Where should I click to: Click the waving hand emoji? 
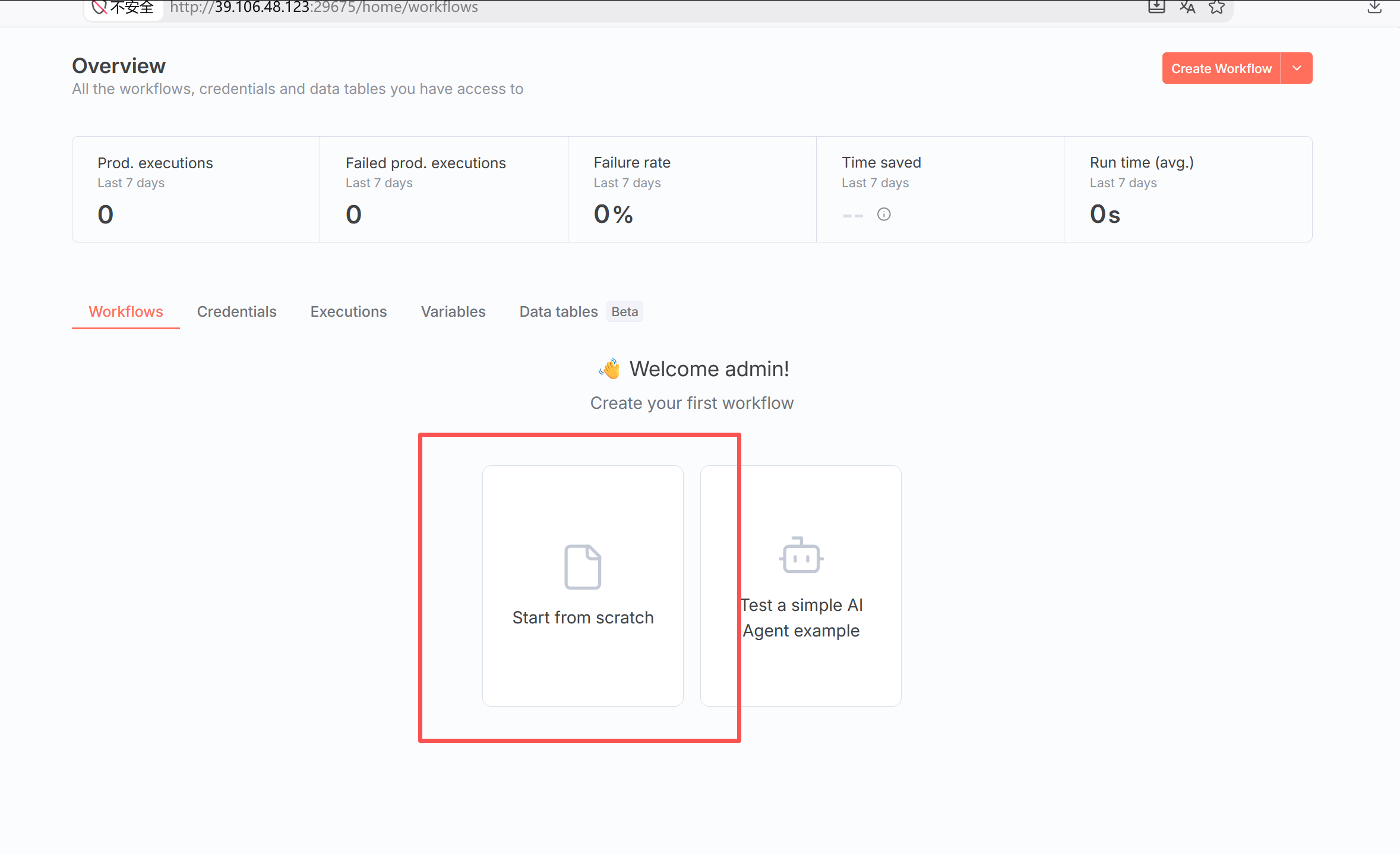pyautogui.click(x=609, y=369)
